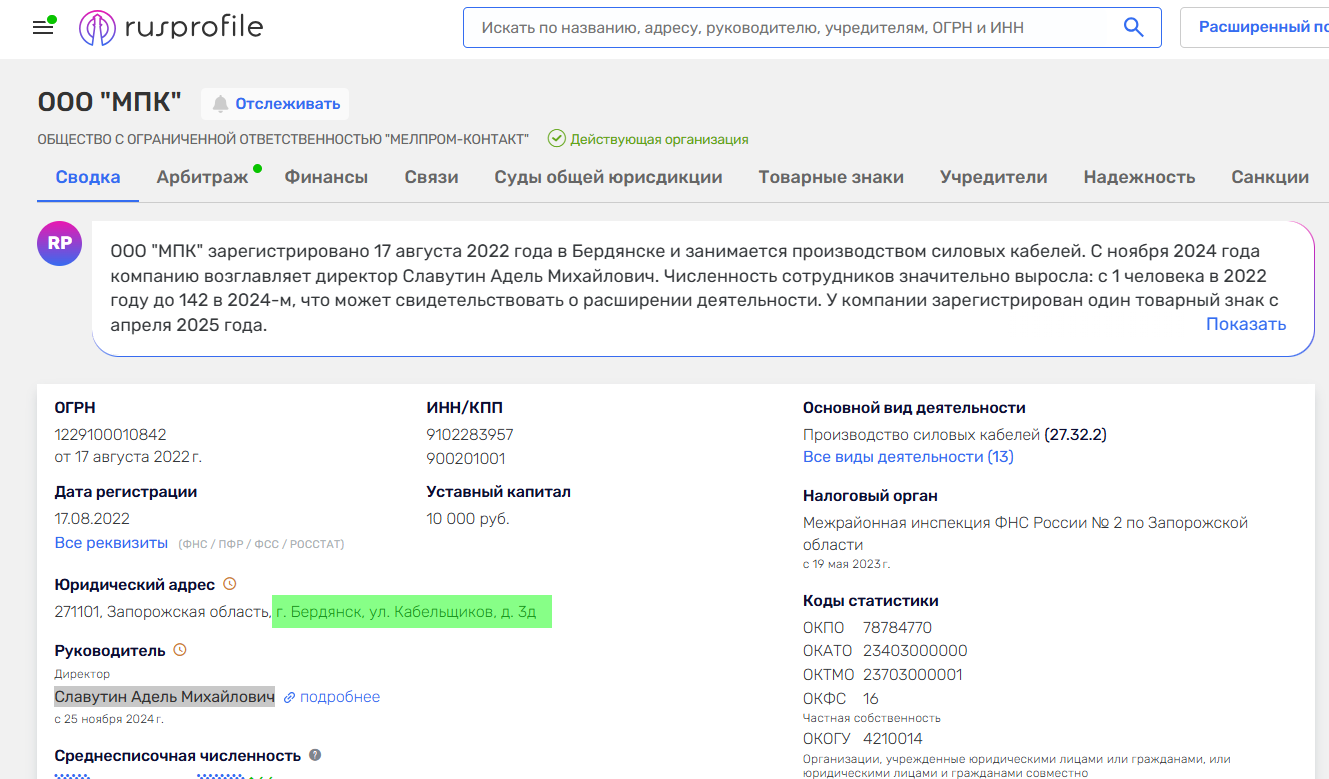Screen dimensions: 1329x779
Task: Click director name Славутин Адель Михайлович
Action: coord(164,697)
